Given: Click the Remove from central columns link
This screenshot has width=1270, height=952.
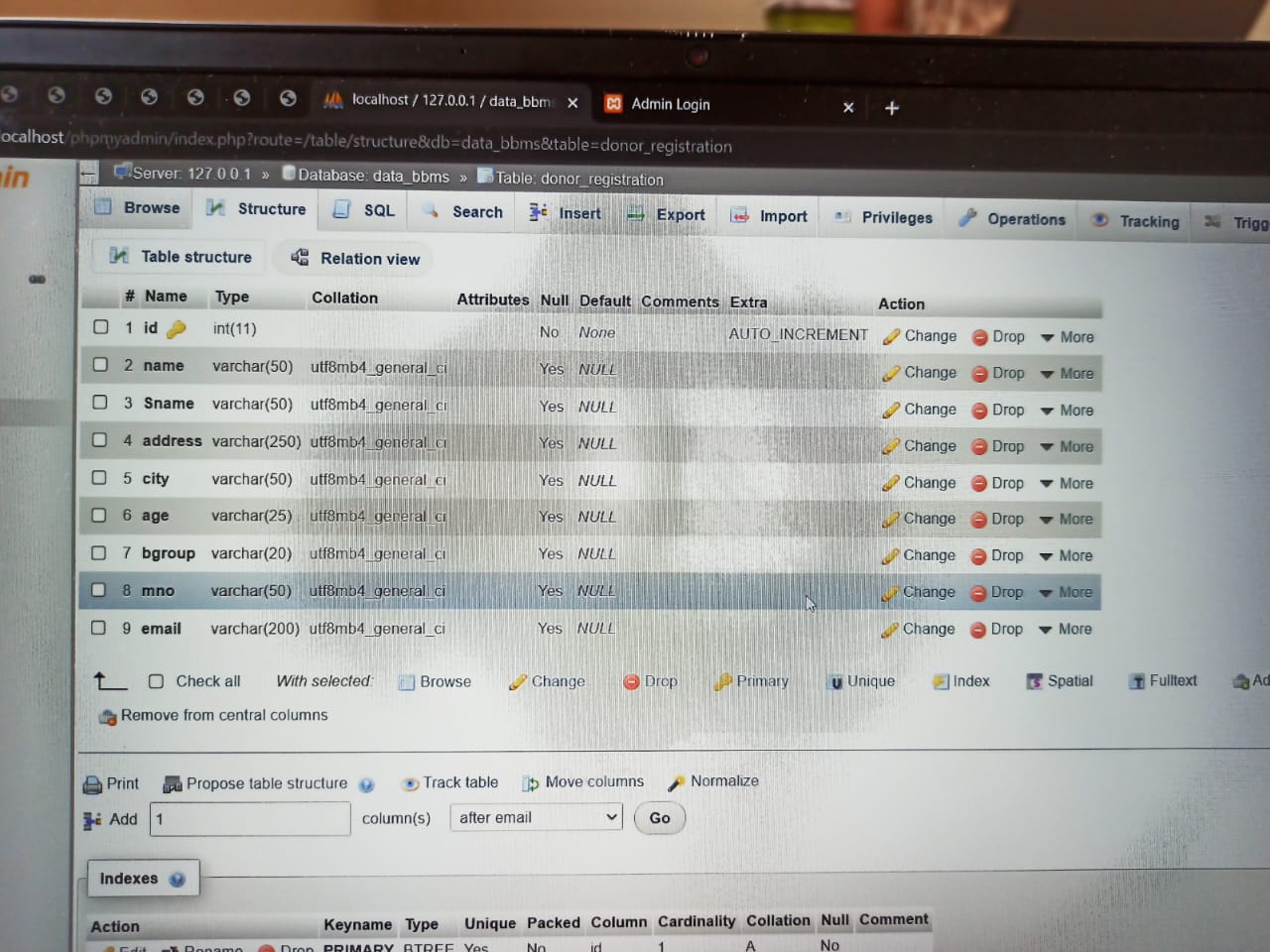Looking at the screenshot, I should [x=224, y=715].
